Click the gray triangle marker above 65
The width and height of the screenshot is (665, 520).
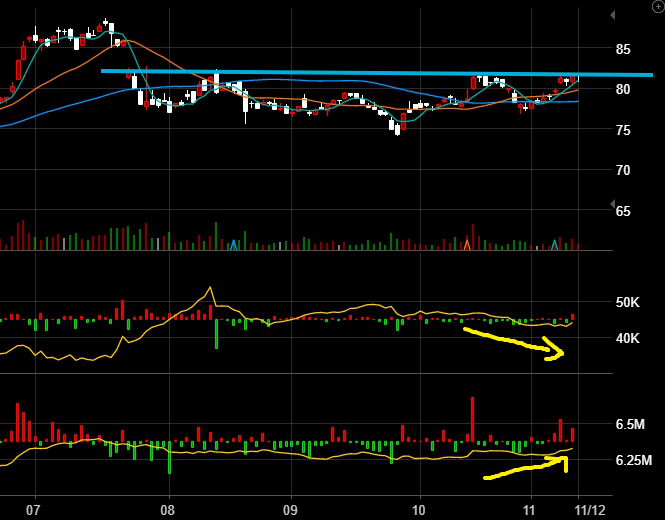[612, 204]
